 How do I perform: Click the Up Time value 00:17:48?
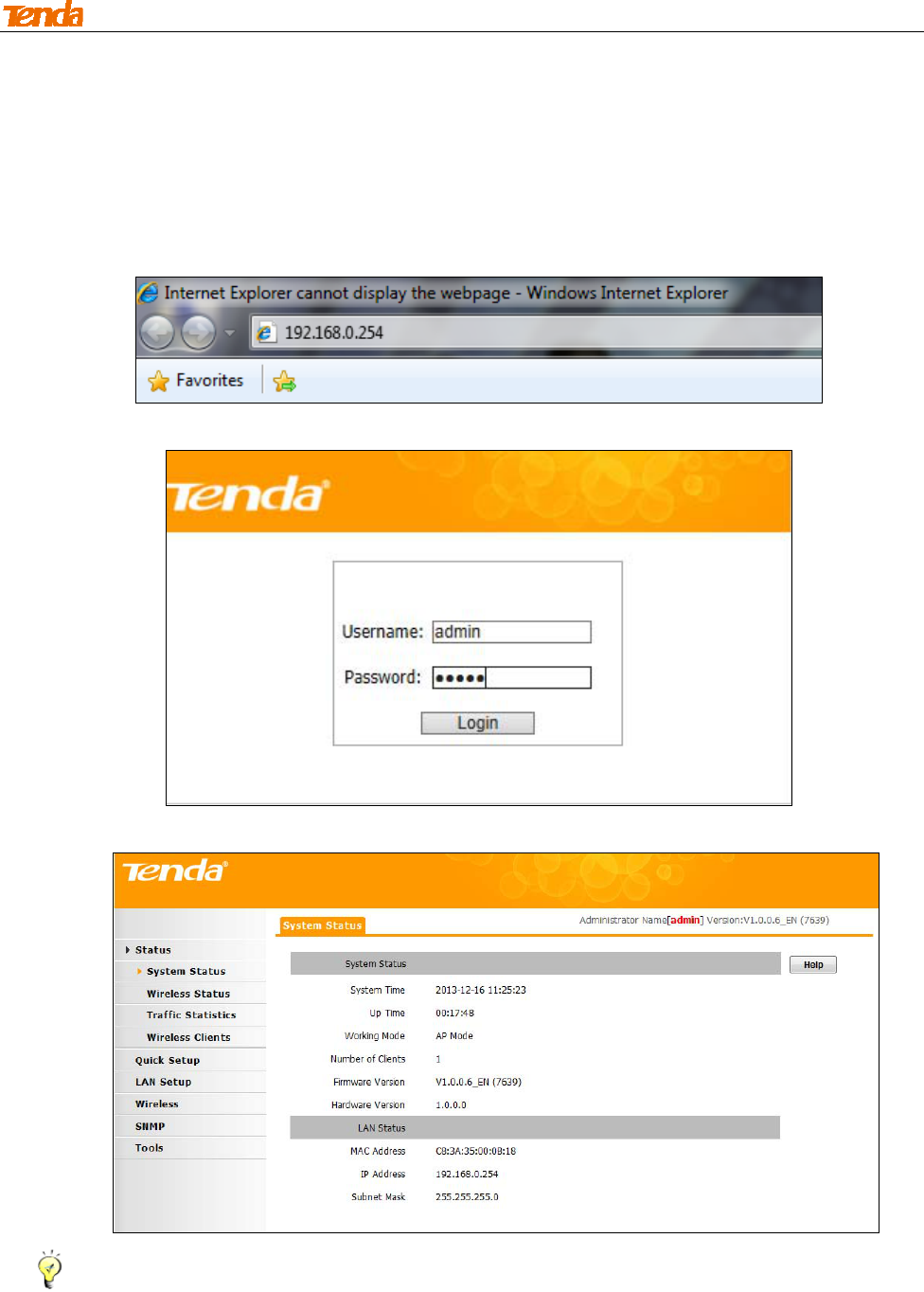(454, 1013)
